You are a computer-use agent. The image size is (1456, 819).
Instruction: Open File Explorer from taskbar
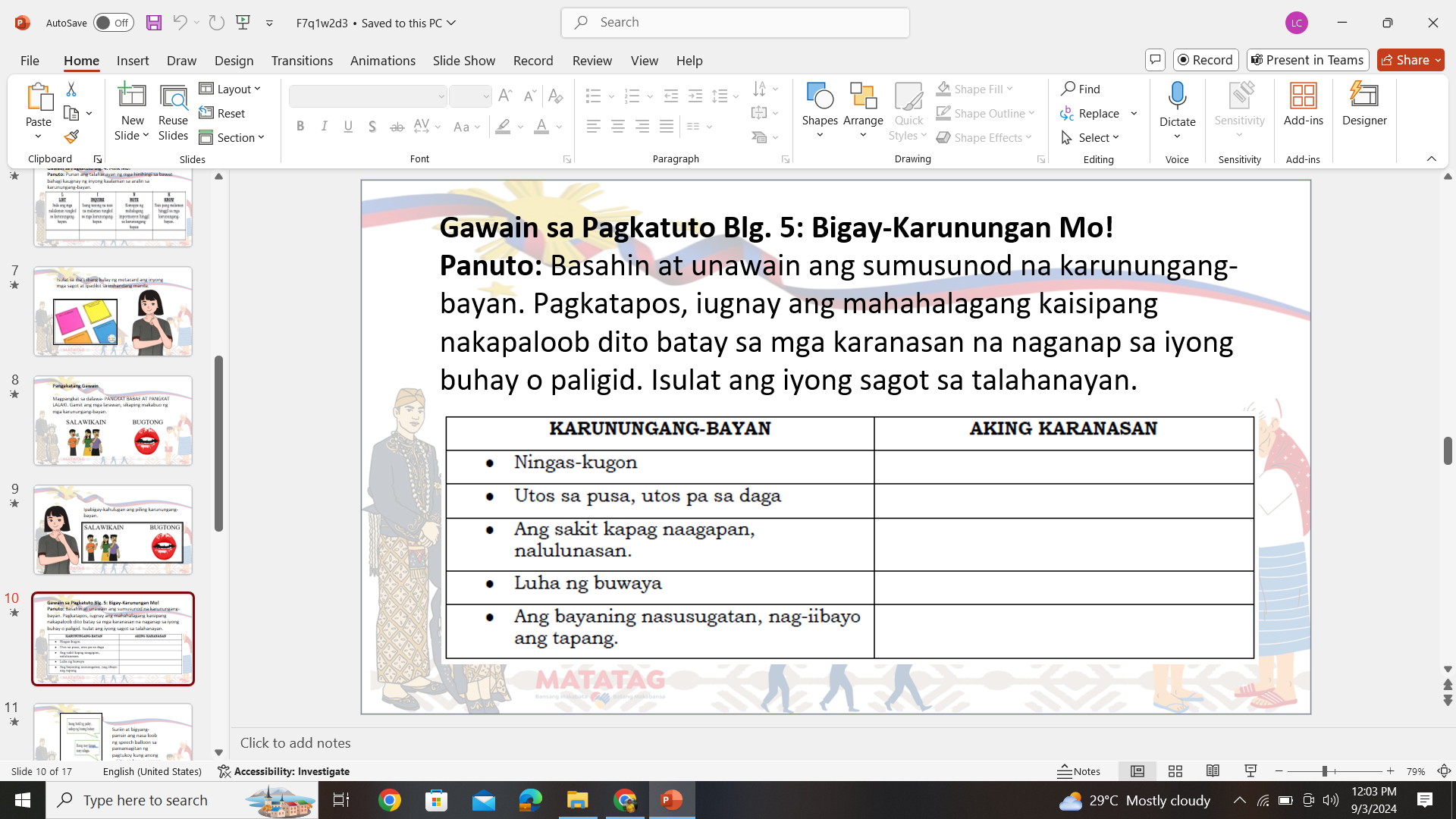[x=578, y=800]
